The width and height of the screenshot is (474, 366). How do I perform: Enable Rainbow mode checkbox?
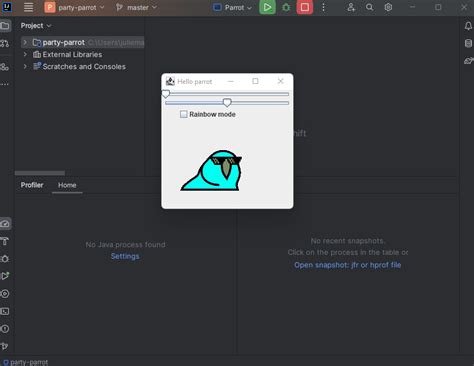pos(184,114)
